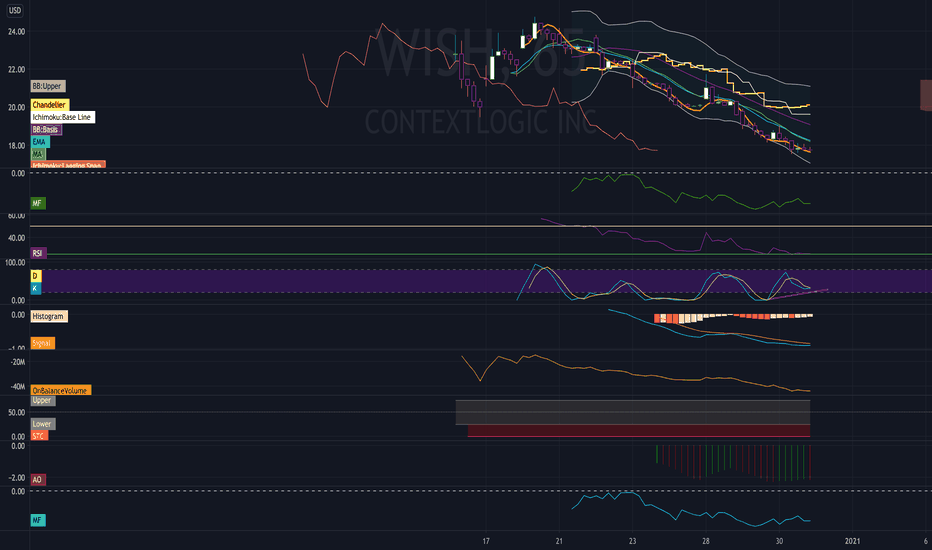Click the 50.00 STC axis value
Viewport: 932px width, 550px height.
17,412
